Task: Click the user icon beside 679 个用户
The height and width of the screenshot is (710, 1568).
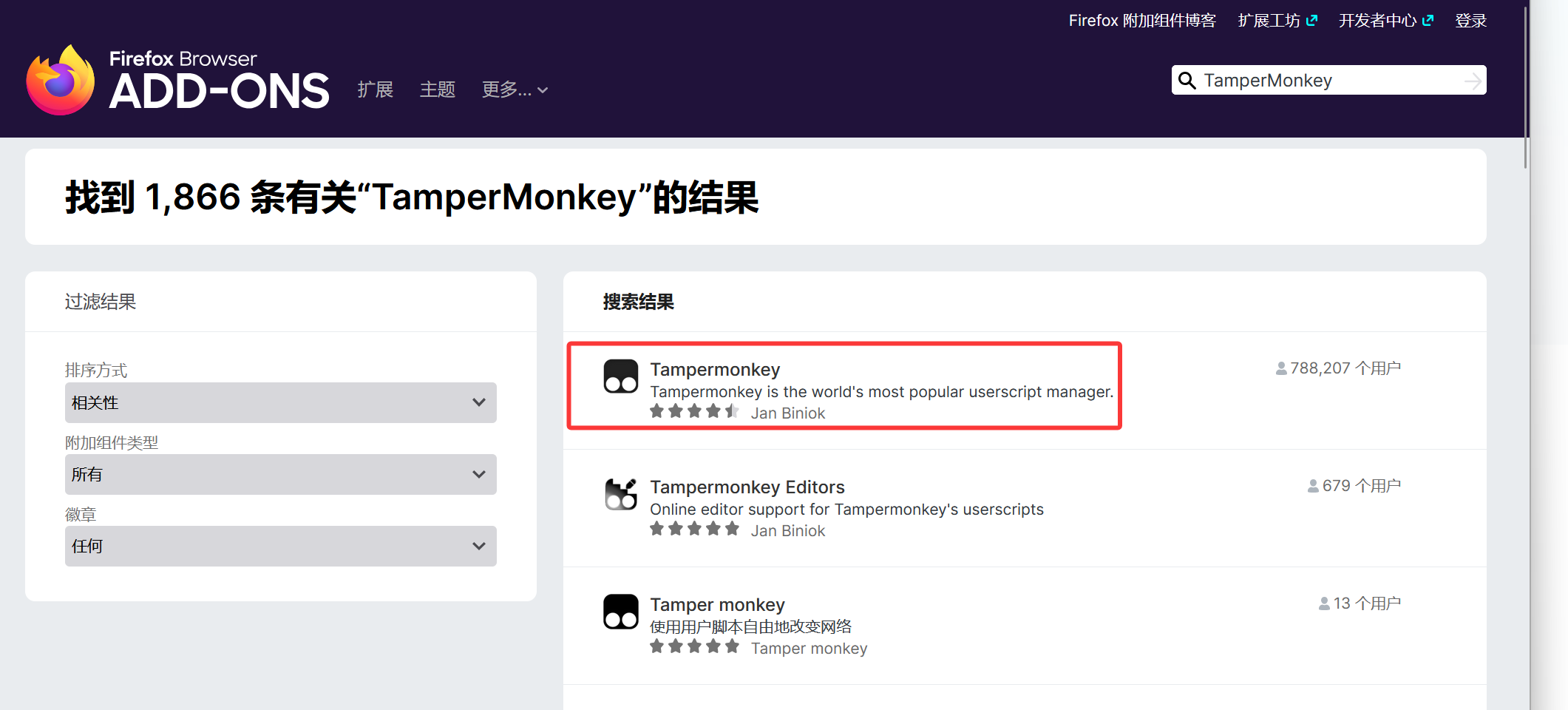Action: coord(1313,486)
